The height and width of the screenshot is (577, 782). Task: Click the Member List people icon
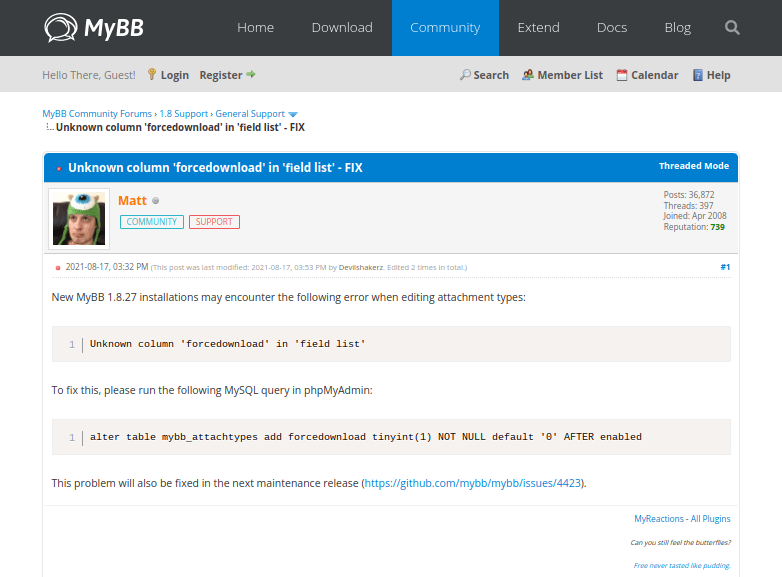coord(528,75)
